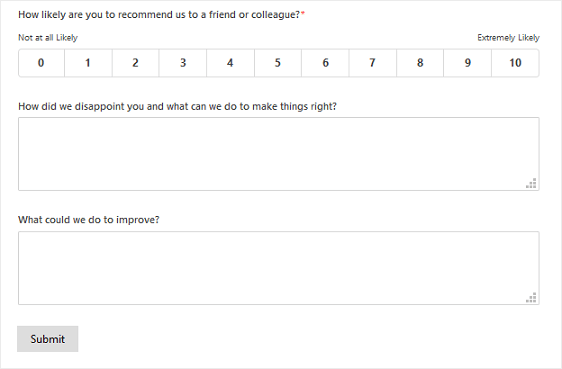Screen dimensions: 562x369
Task: Select rating 4 on the scale
Action: [230, 63]
